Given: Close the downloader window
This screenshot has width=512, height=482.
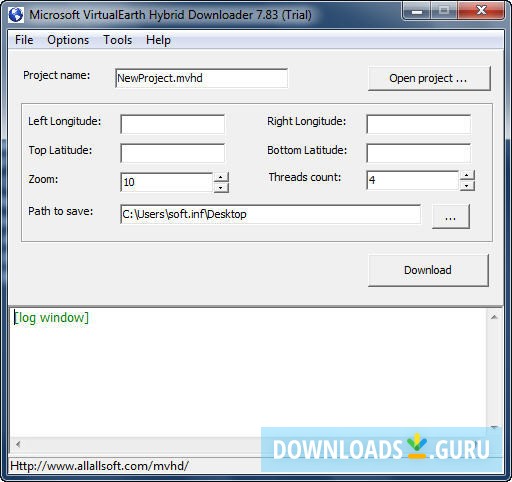Looking at the screenshot, I should tap(481, 11).
